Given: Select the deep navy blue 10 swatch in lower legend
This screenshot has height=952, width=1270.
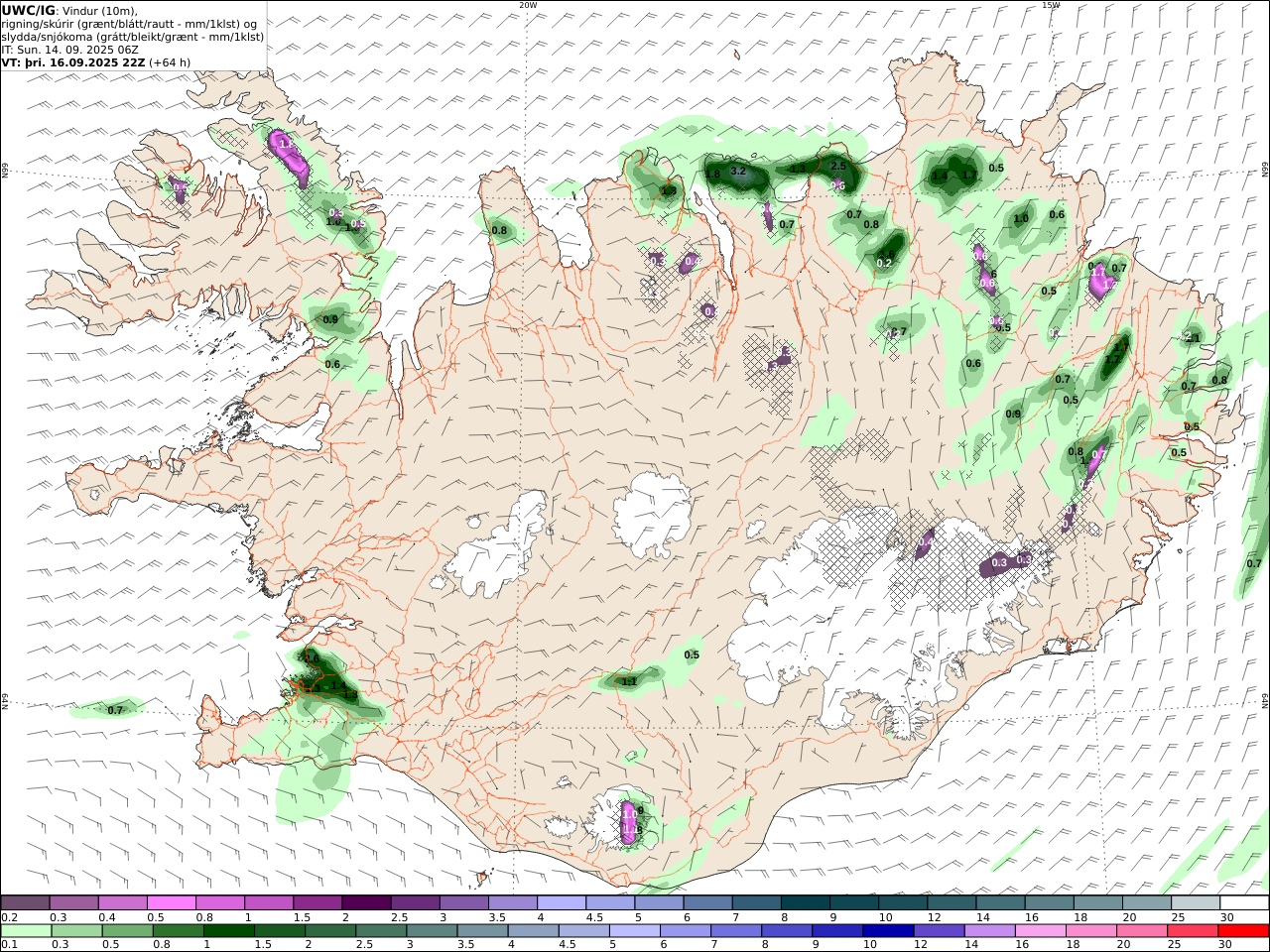Looking at the screenshot, I should [888, 931].
